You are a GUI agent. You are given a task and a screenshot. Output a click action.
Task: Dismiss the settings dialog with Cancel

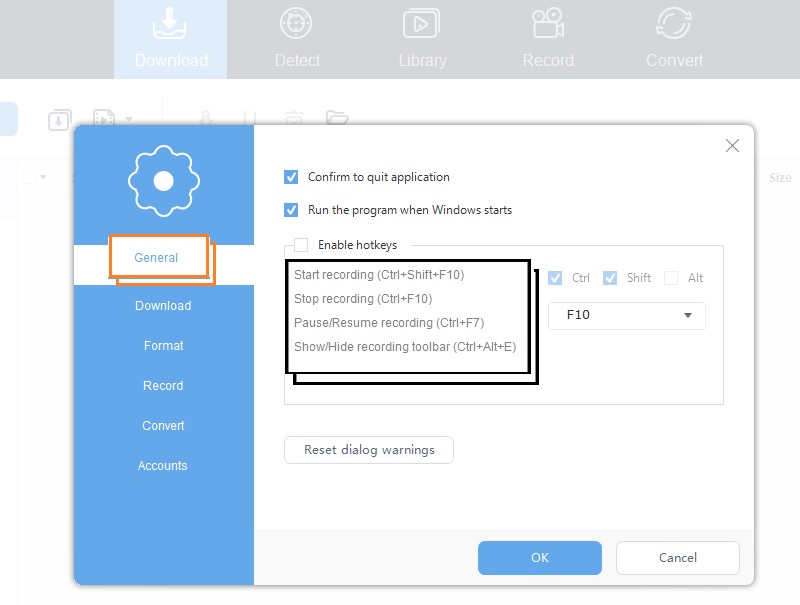(678, 558)
